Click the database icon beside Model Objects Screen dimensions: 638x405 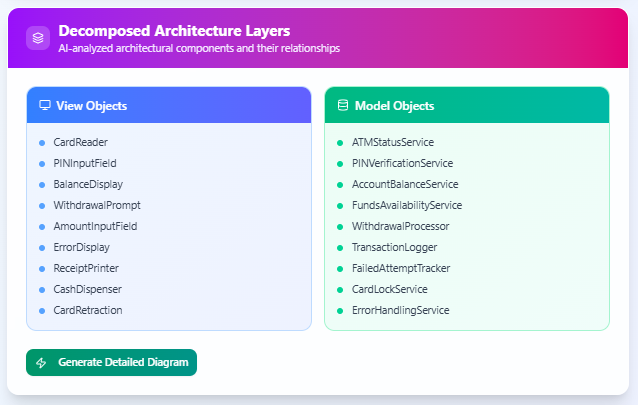coord(343,105)
